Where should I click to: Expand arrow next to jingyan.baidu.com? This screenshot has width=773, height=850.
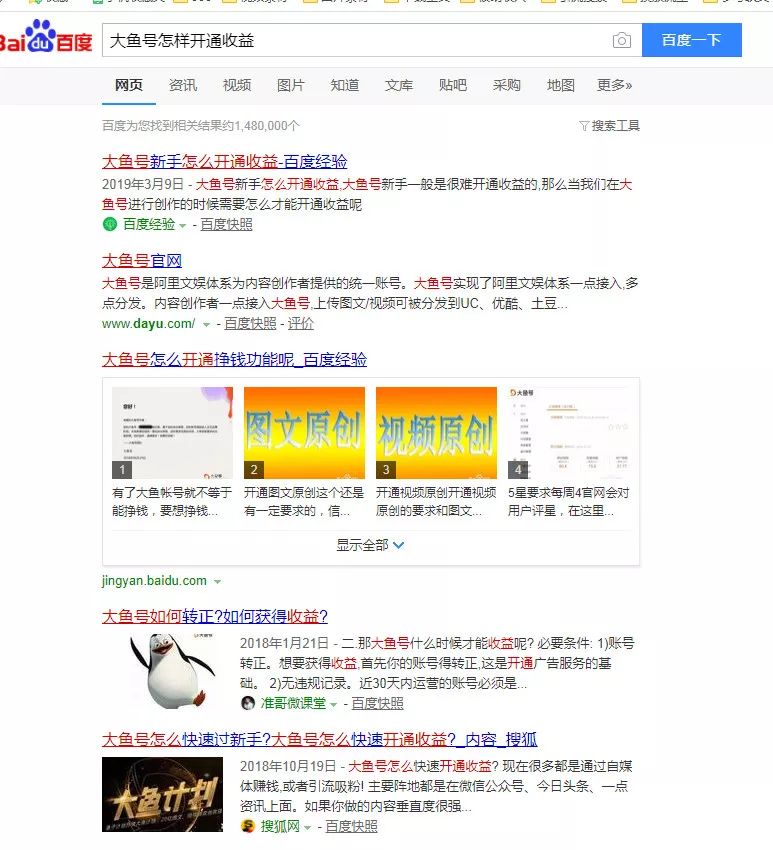tap(217, 582)
